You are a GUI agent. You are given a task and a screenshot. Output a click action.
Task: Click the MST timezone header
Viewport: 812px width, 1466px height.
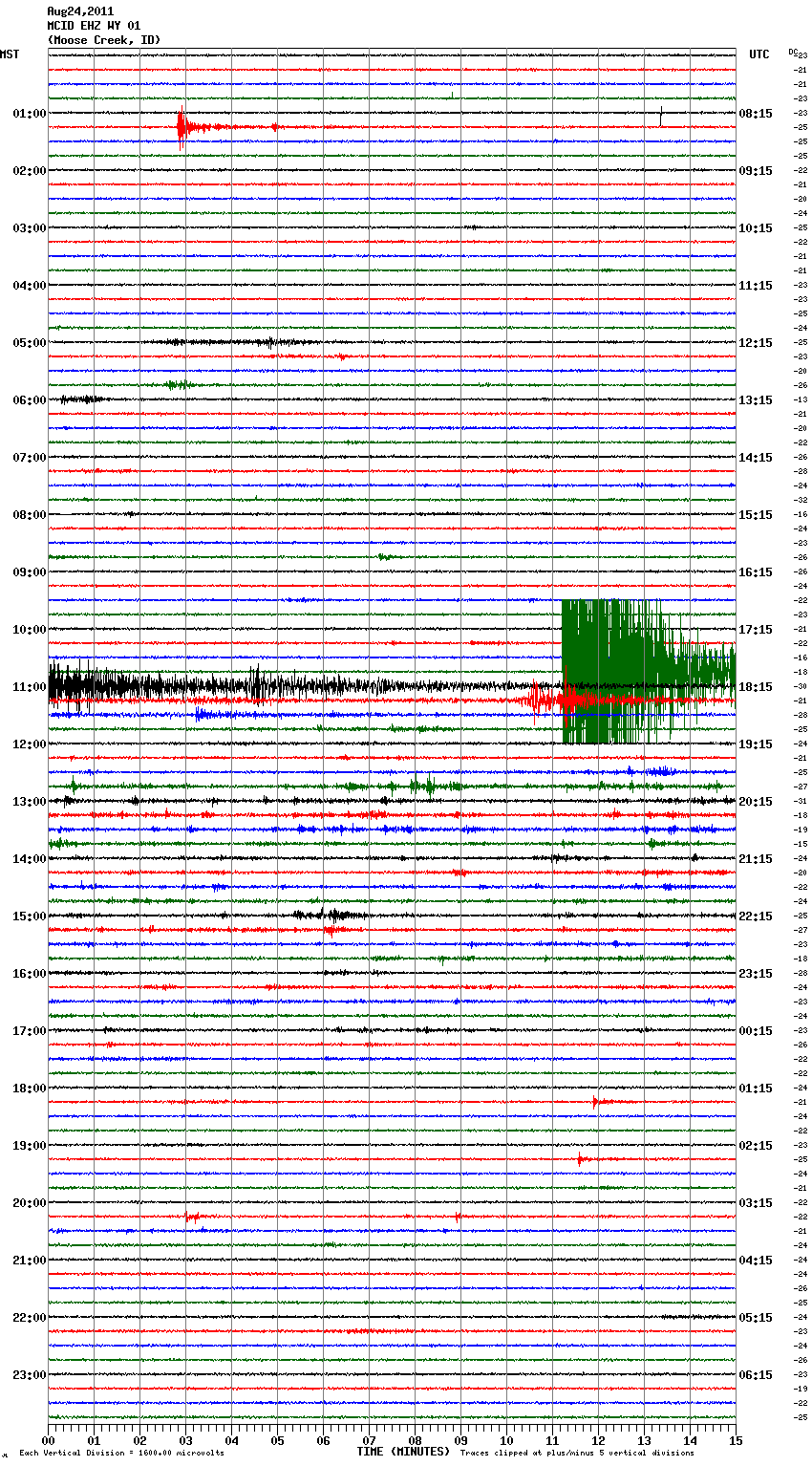10,54
